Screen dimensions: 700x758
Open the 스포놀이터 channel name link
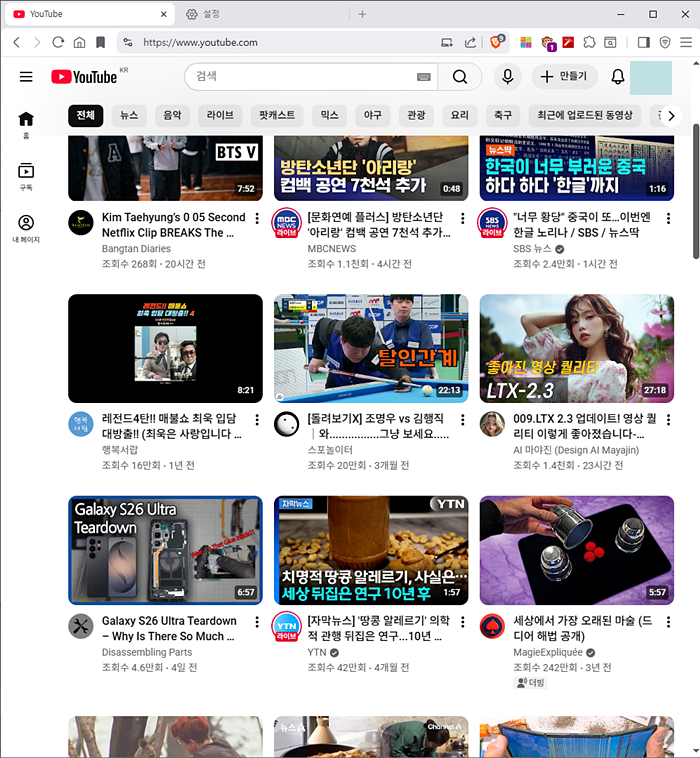point(330,450)
